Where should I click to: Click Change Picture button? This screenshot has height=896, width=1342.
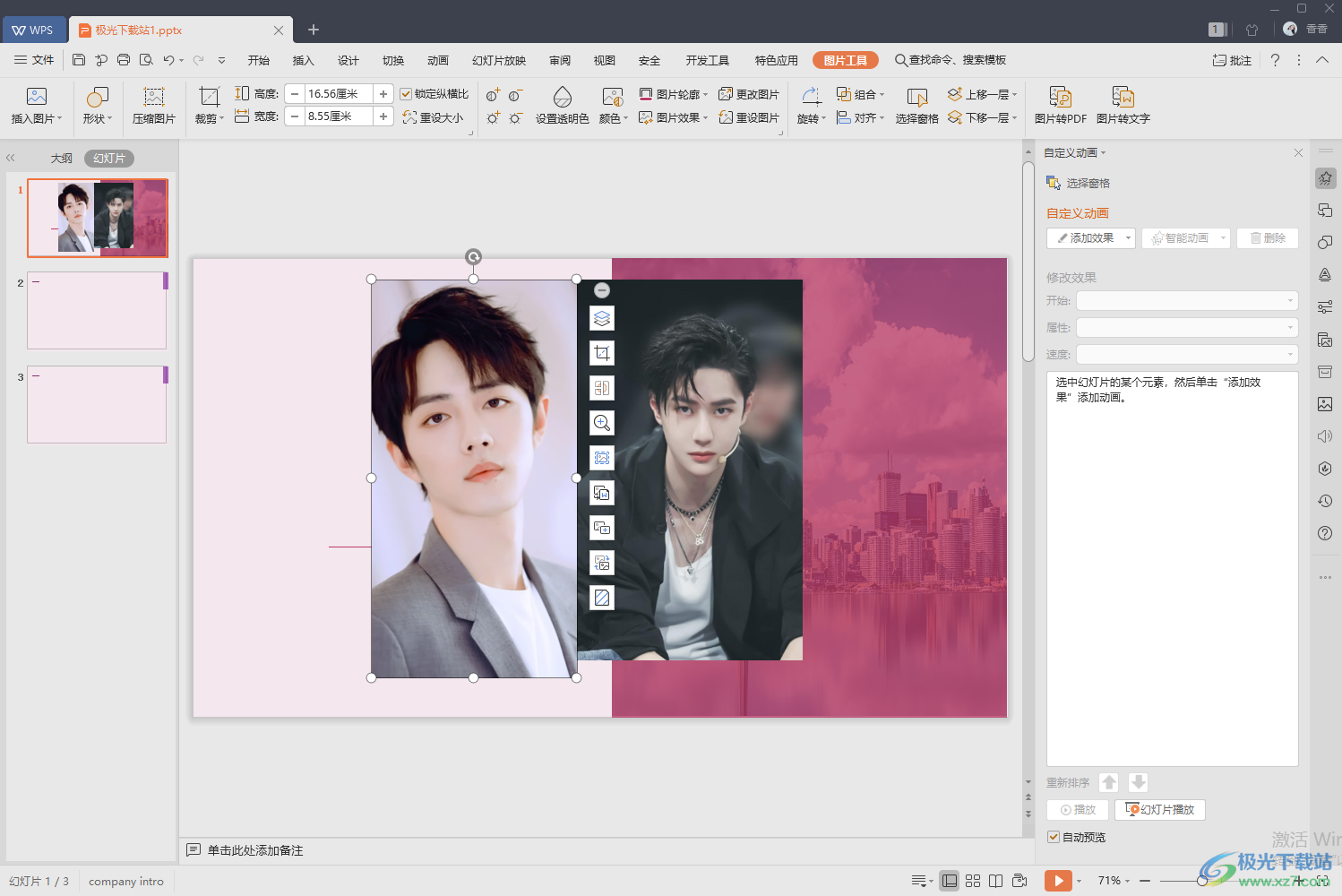(x=749, y=94)
